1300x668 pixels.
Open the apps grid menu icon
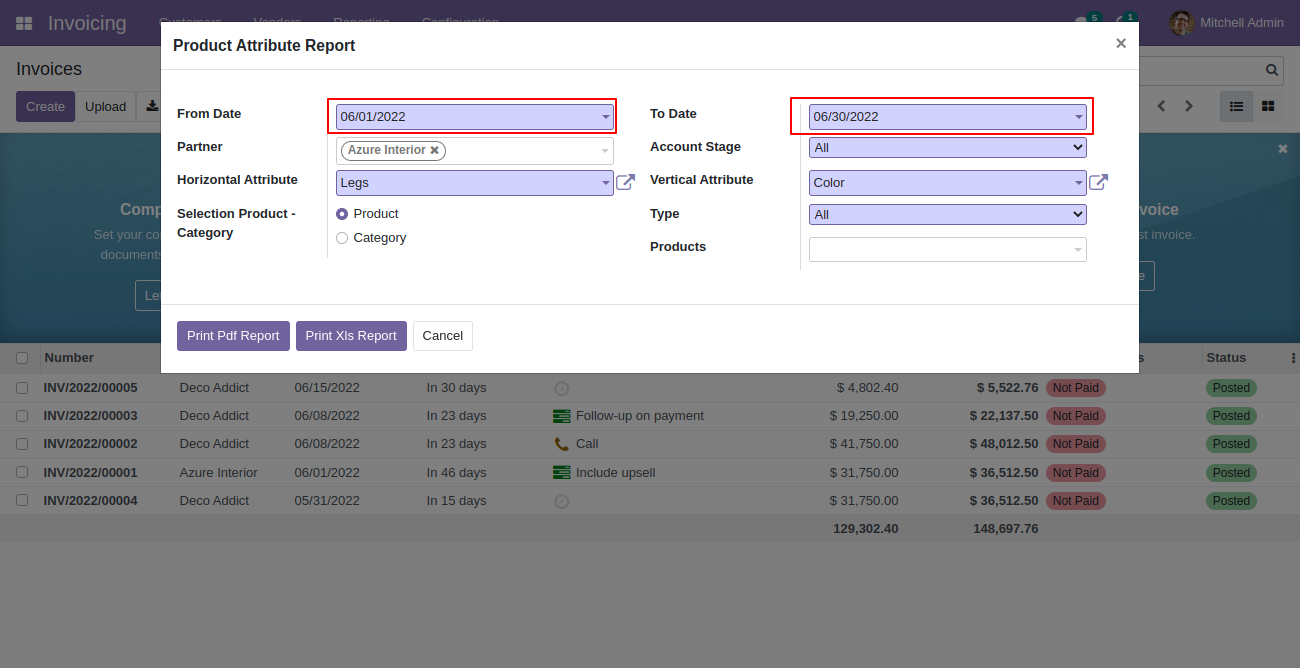tap(24, 23)
